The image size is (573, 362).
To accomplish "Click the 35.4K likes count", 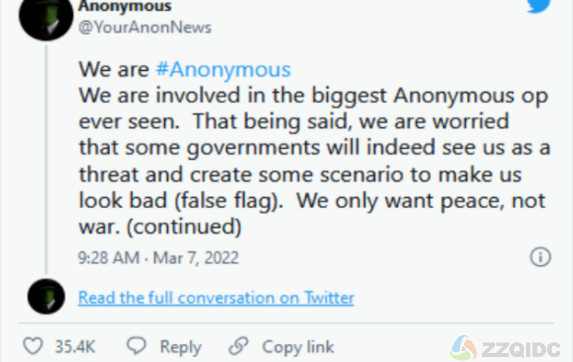I will pos(75,346).
